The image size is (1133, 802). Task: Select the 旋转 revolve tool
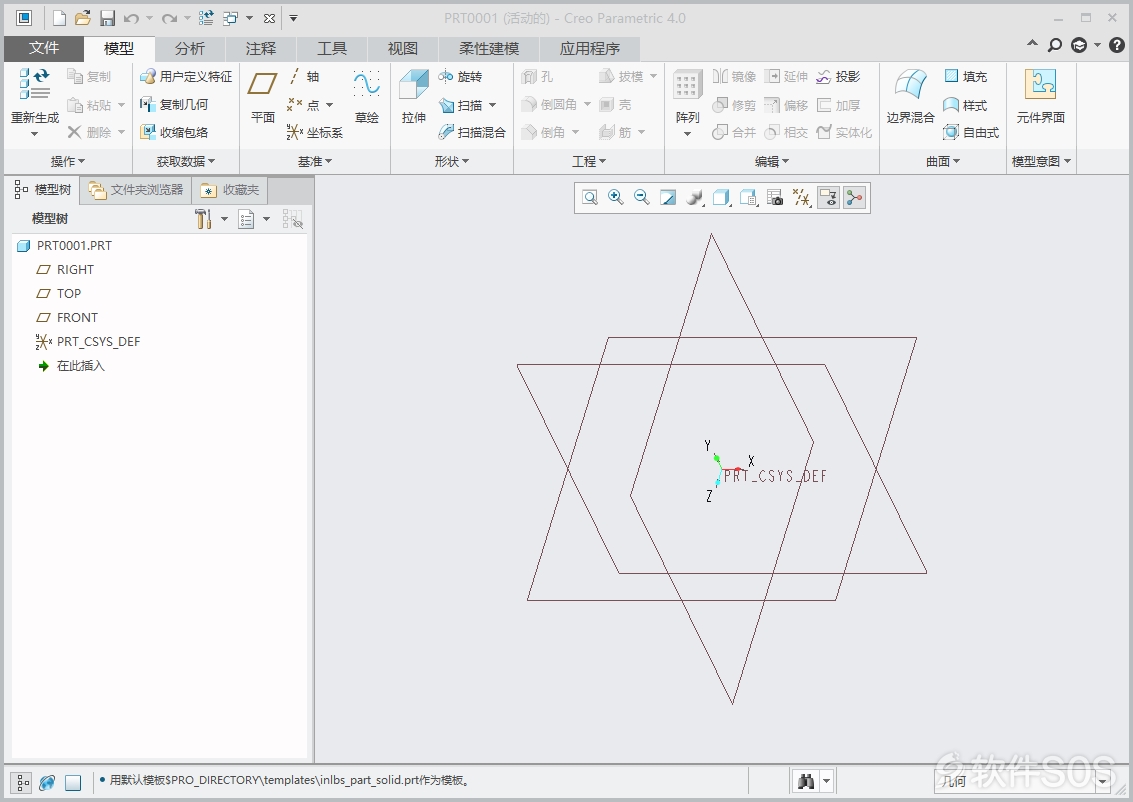460,77
